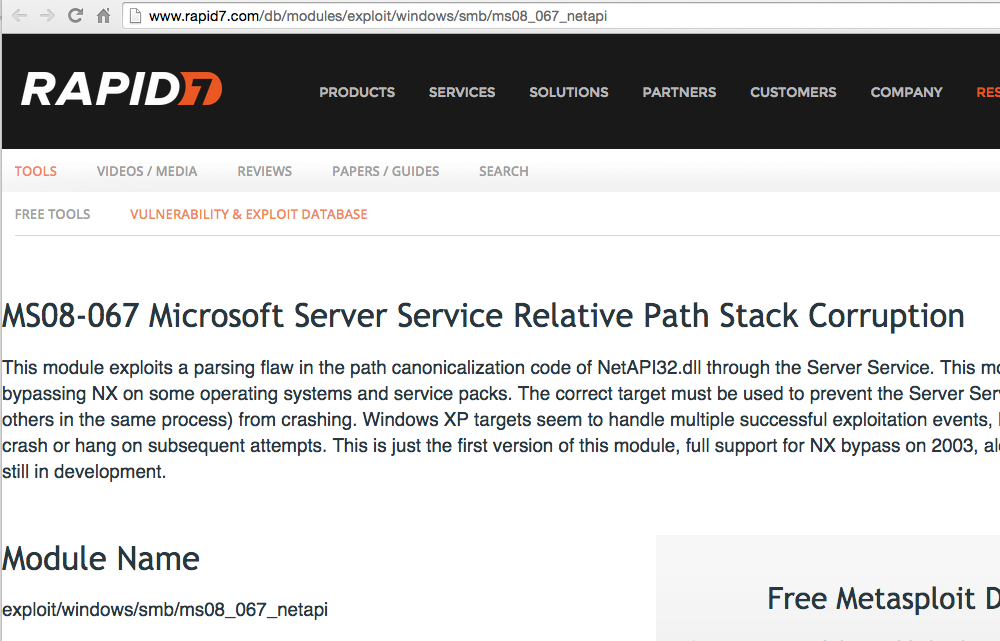The width and height of the screenshot is (1000, 641).
Task: Open Vulnerability & Exploit Database link
Action: (249, 214)
